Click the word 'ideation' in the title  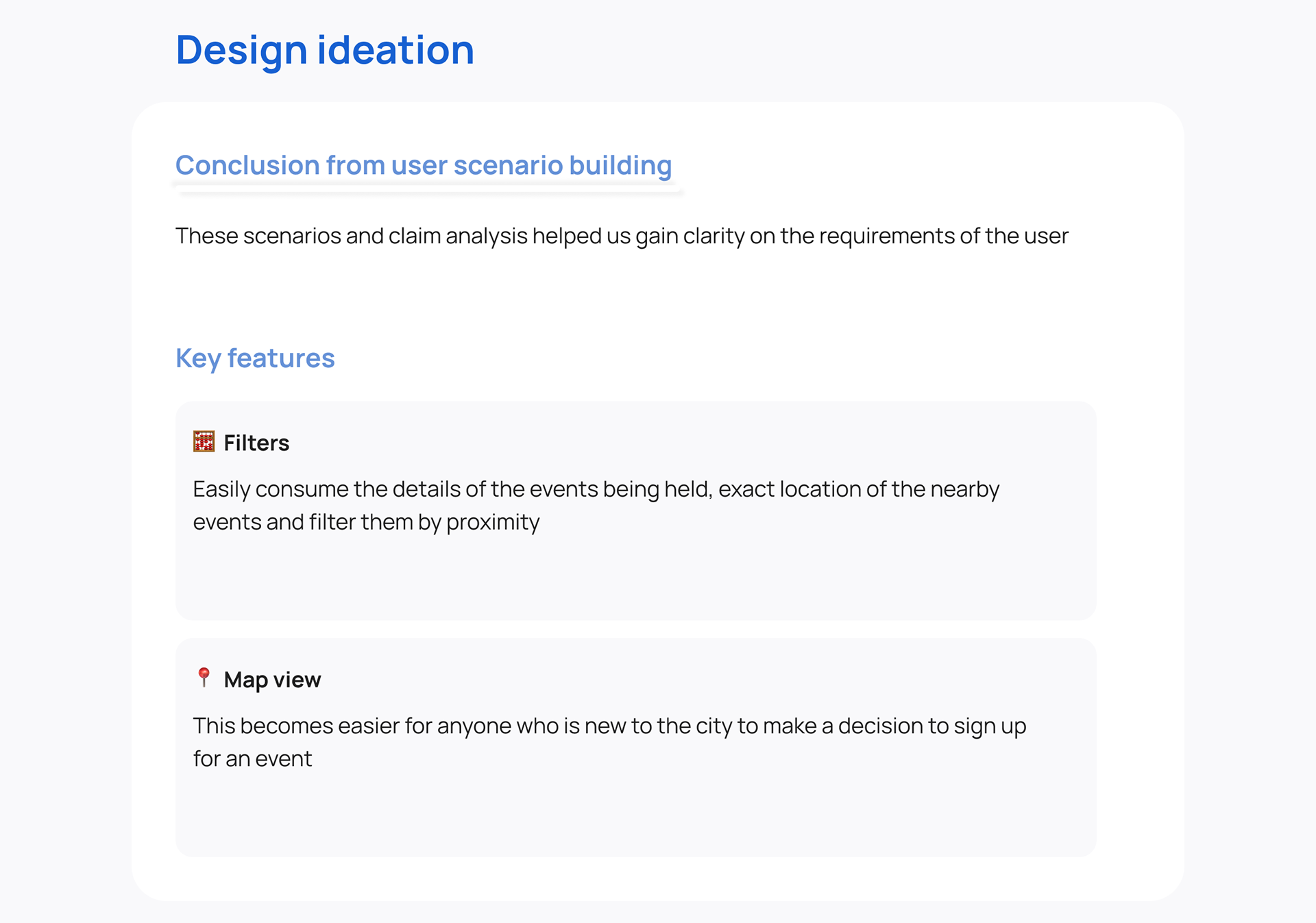395,50
